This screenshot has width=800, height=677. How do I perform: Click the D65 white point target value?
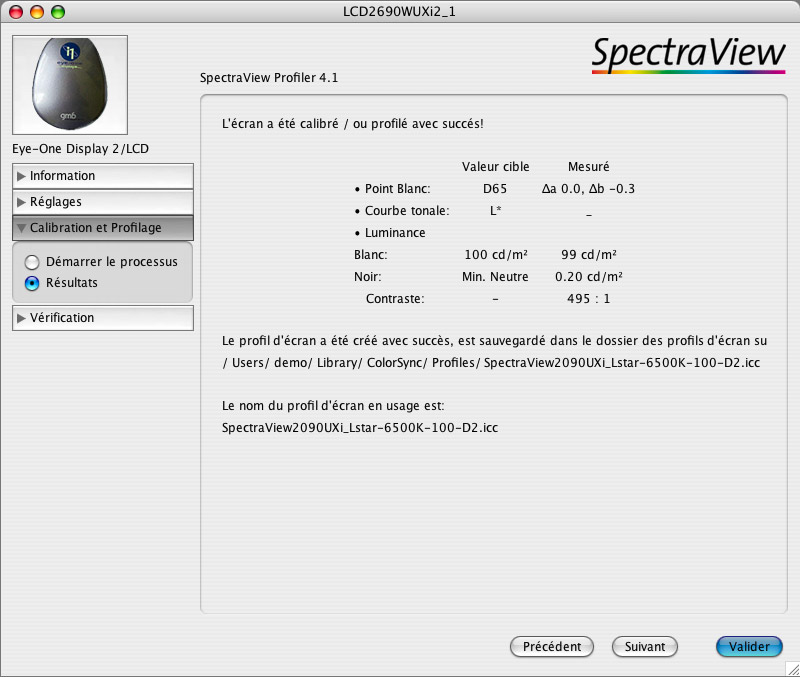click(495, 189)
